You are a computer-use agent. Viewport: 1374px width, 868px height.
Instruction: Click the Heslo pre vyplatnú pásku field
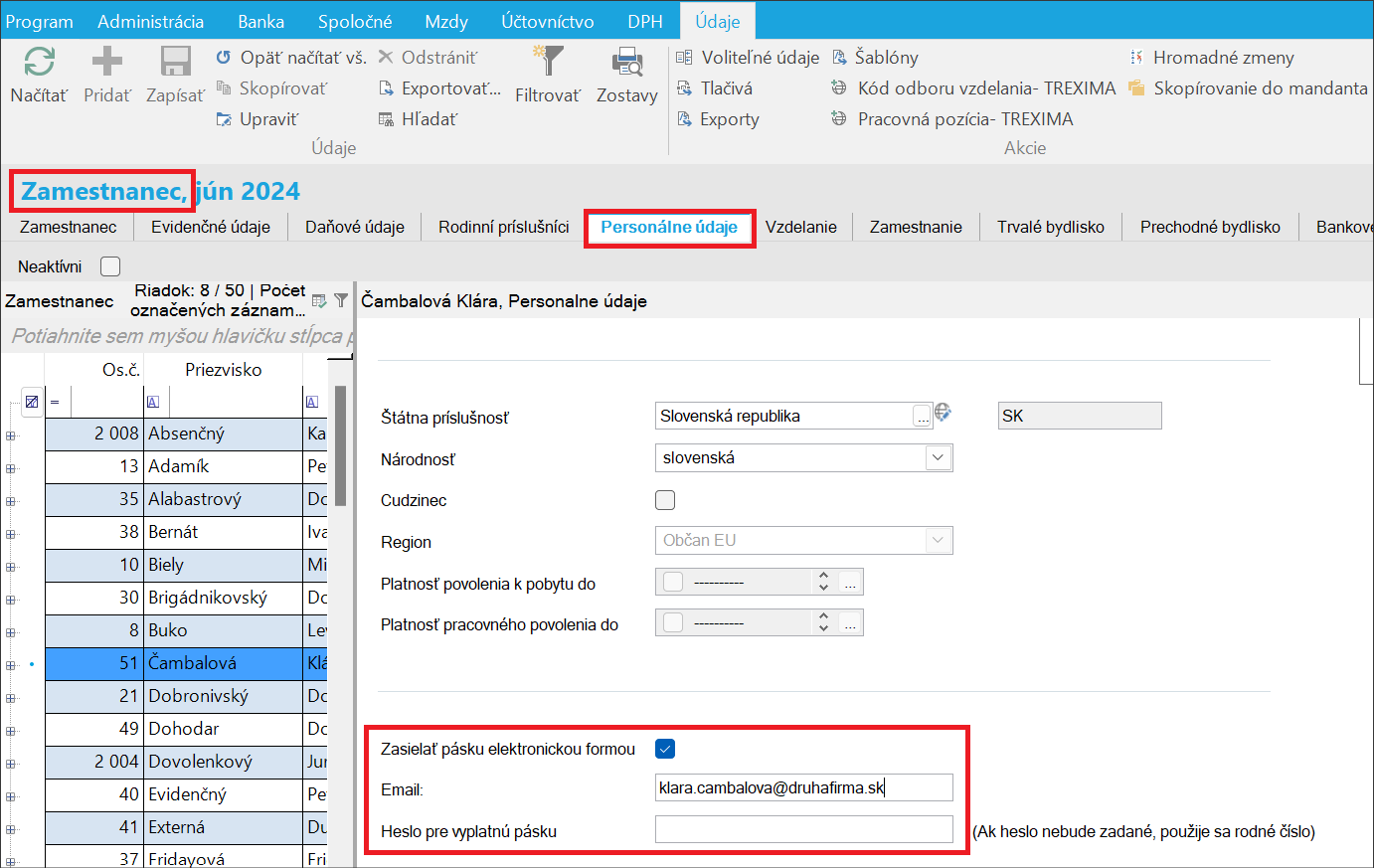pos(803,829)
